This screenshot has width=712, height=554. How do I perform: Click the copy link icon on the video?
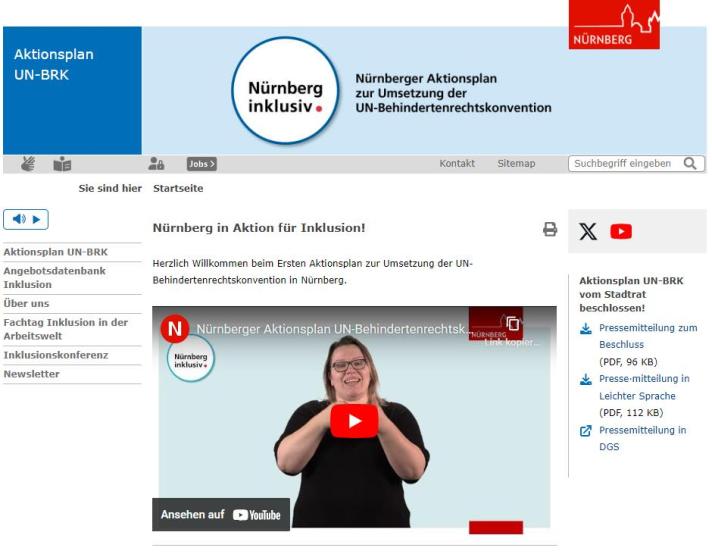pos(513,323)
